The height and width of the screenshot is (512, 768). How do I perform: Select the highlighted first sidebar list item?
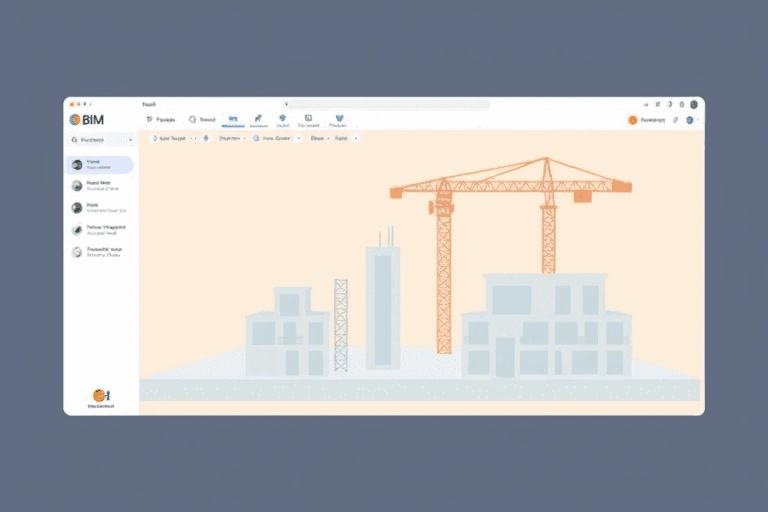pos(100,164)
